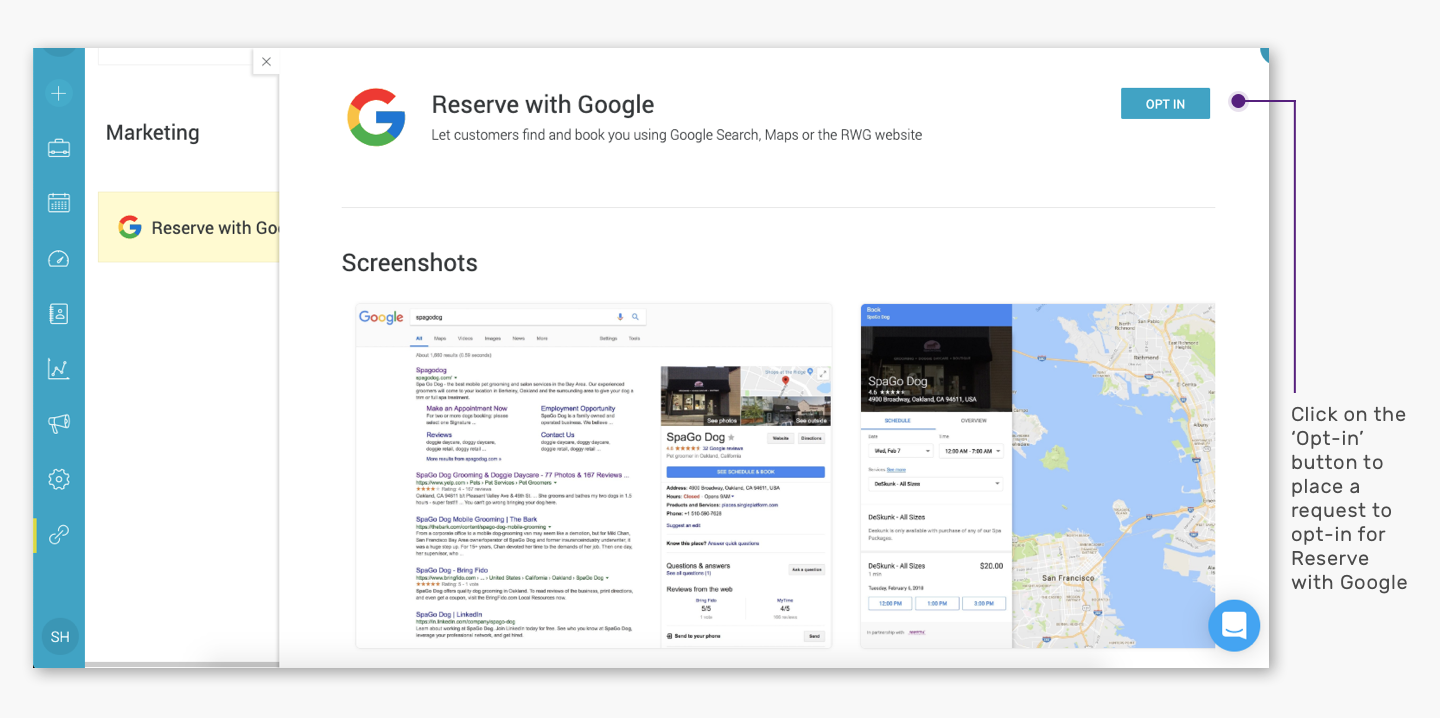Open the contacts book icon in sidebar
1440x718 pixels.
pos(59,314)
